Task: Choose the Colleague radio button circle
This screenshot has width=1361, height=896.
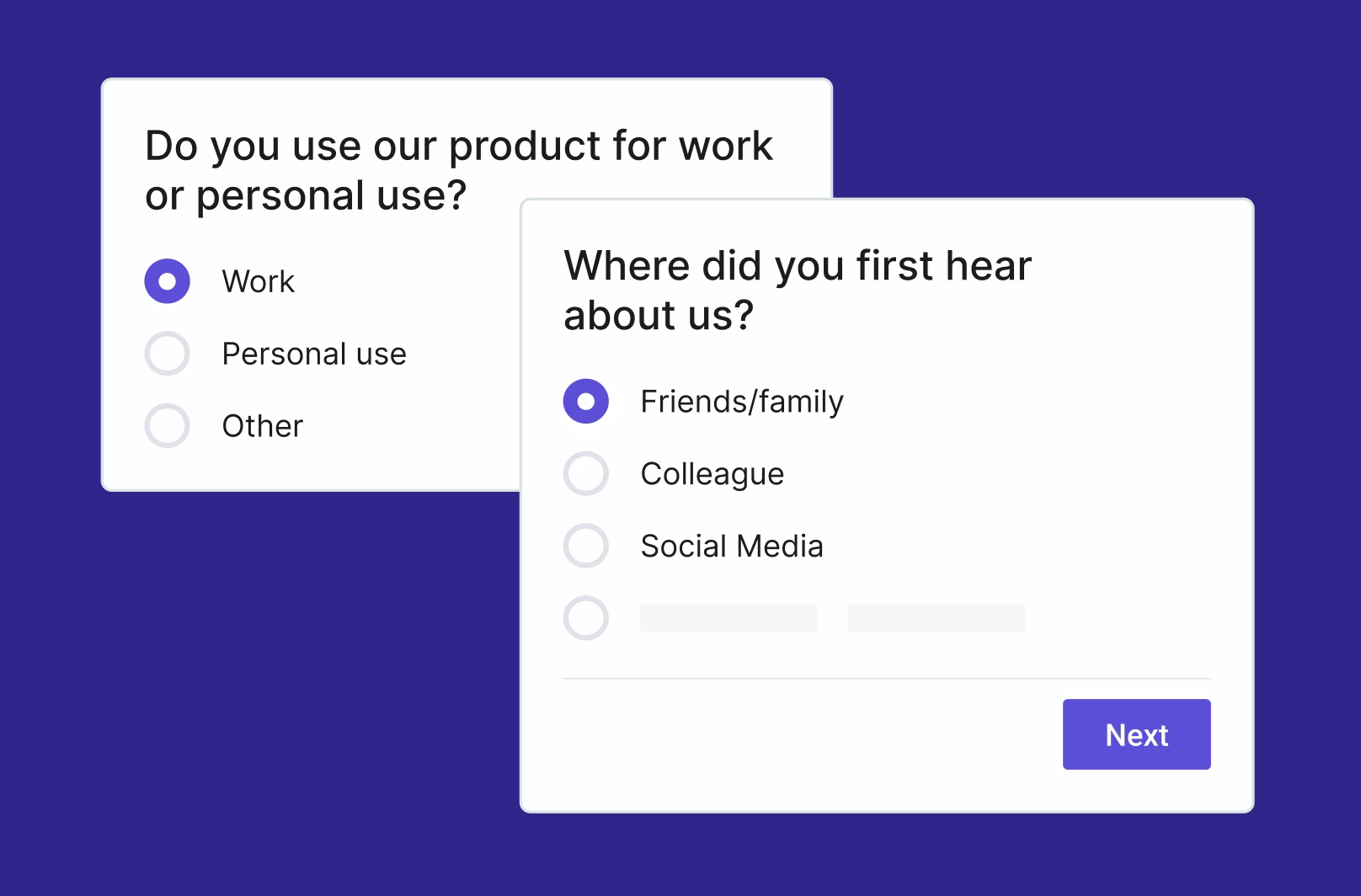Action: click(585, 473)
